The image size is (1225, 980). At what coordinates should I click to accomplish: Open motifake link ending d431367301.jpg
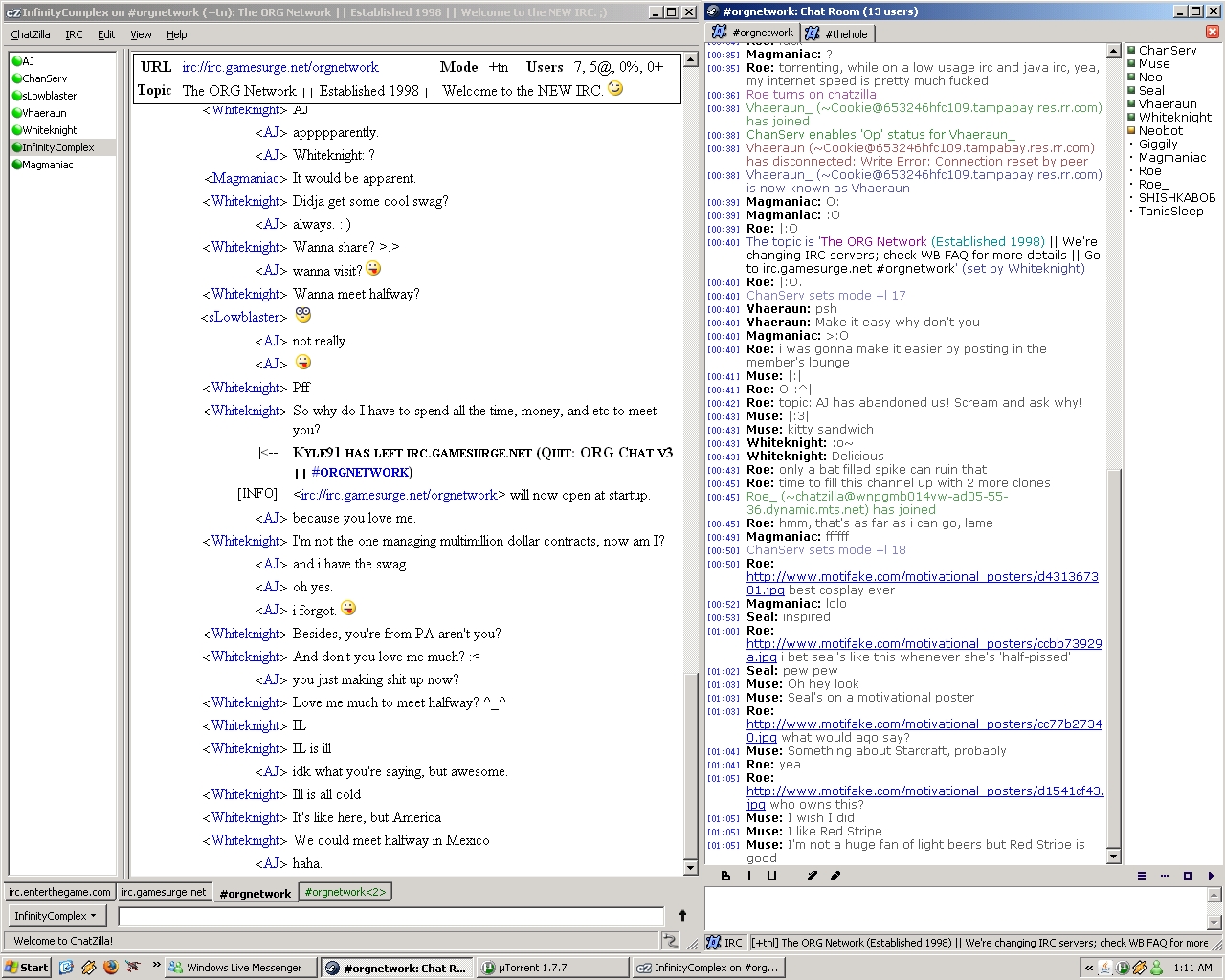[x=922, y=577]
